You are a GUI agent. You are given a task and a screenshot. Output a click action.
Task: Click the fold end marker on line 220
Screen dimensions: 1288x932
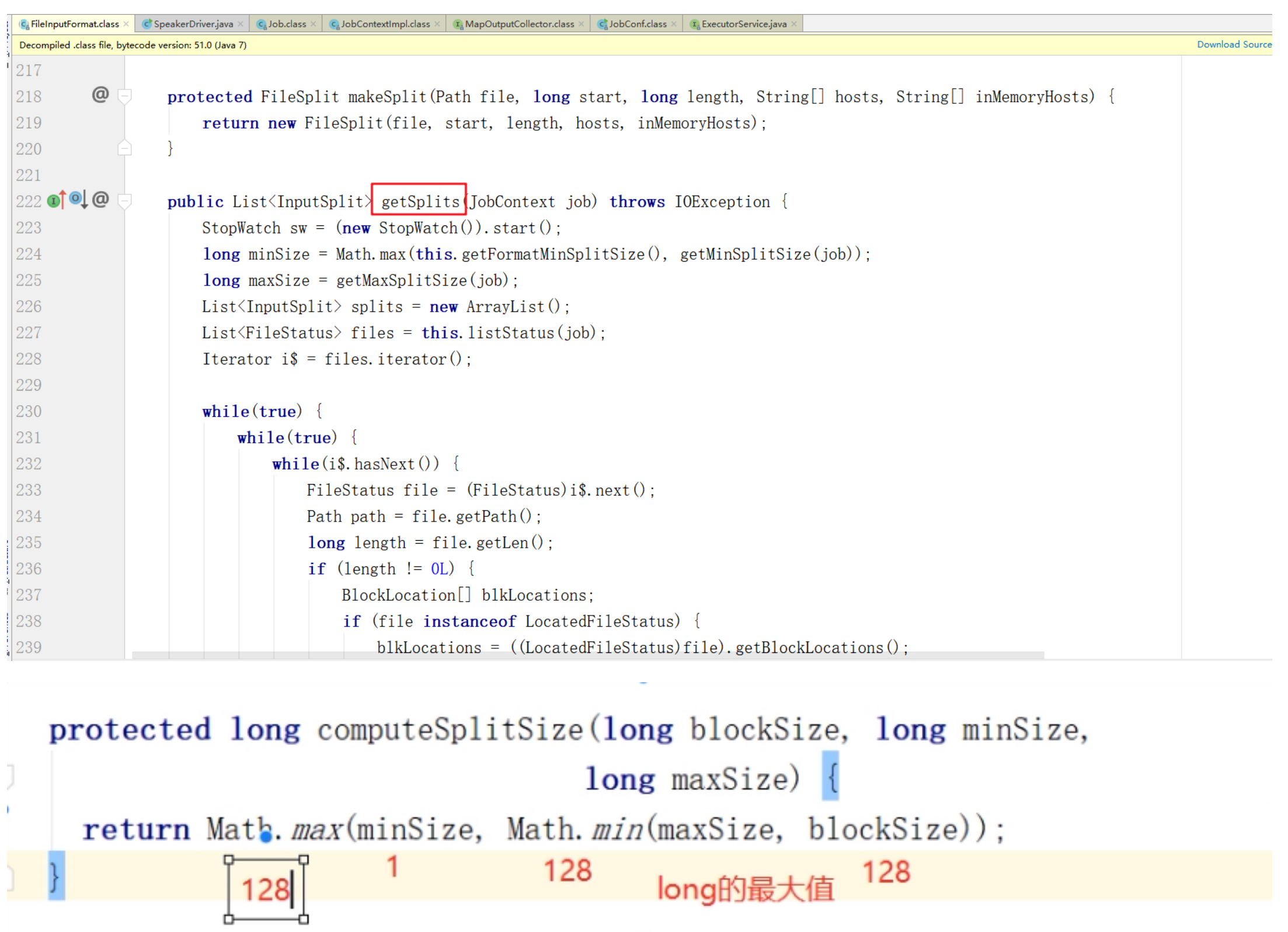pos(124,148)
